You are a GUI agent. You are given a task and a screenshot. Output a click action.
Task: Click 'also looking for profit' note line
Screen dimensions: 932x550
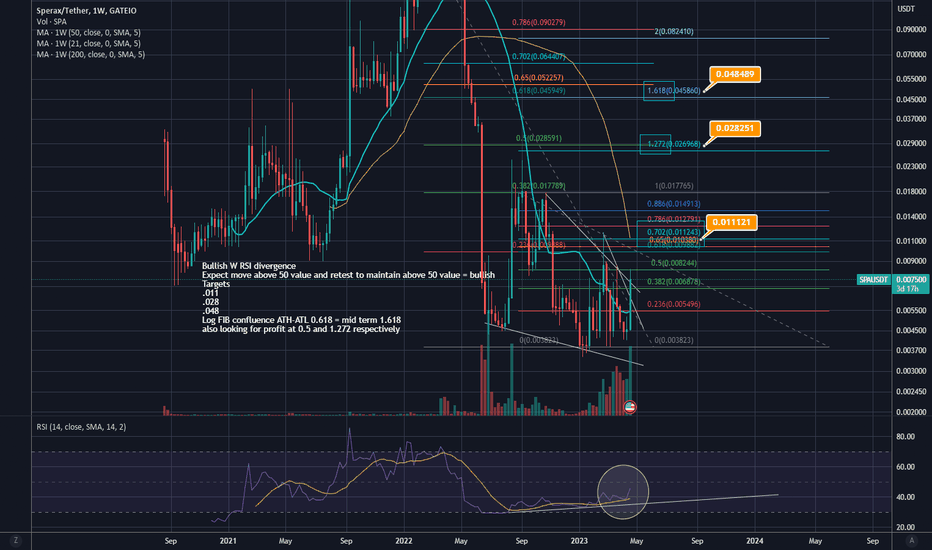pyautogui.click(x=300, y=329)
